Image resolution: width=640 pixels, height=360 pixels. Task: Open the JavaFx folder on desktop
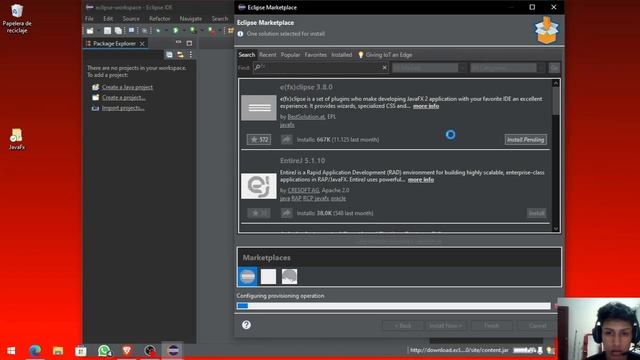(x=16, y=140)
